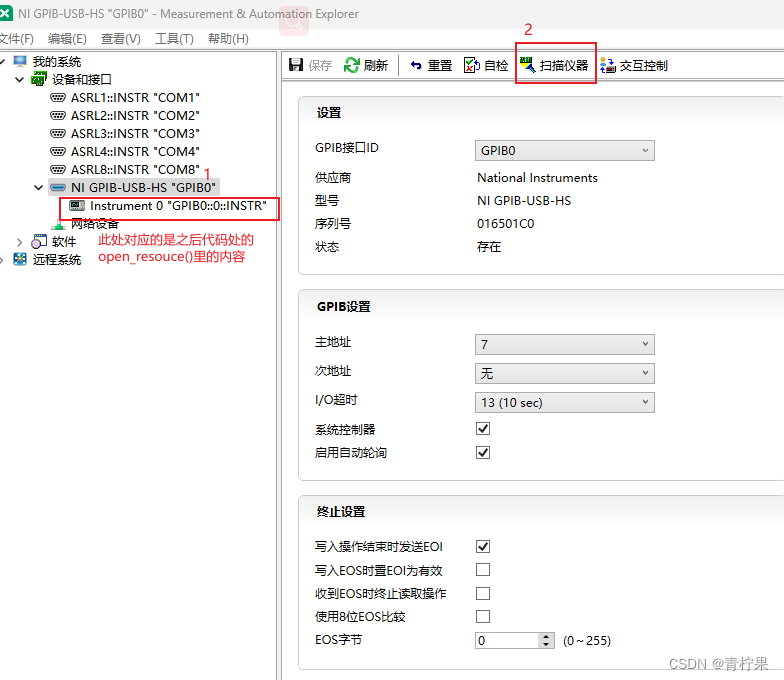Click the GPIB Settings (GPIB设置) heading
This screenshot has height=680, width=784.
(x=344, y=306)
